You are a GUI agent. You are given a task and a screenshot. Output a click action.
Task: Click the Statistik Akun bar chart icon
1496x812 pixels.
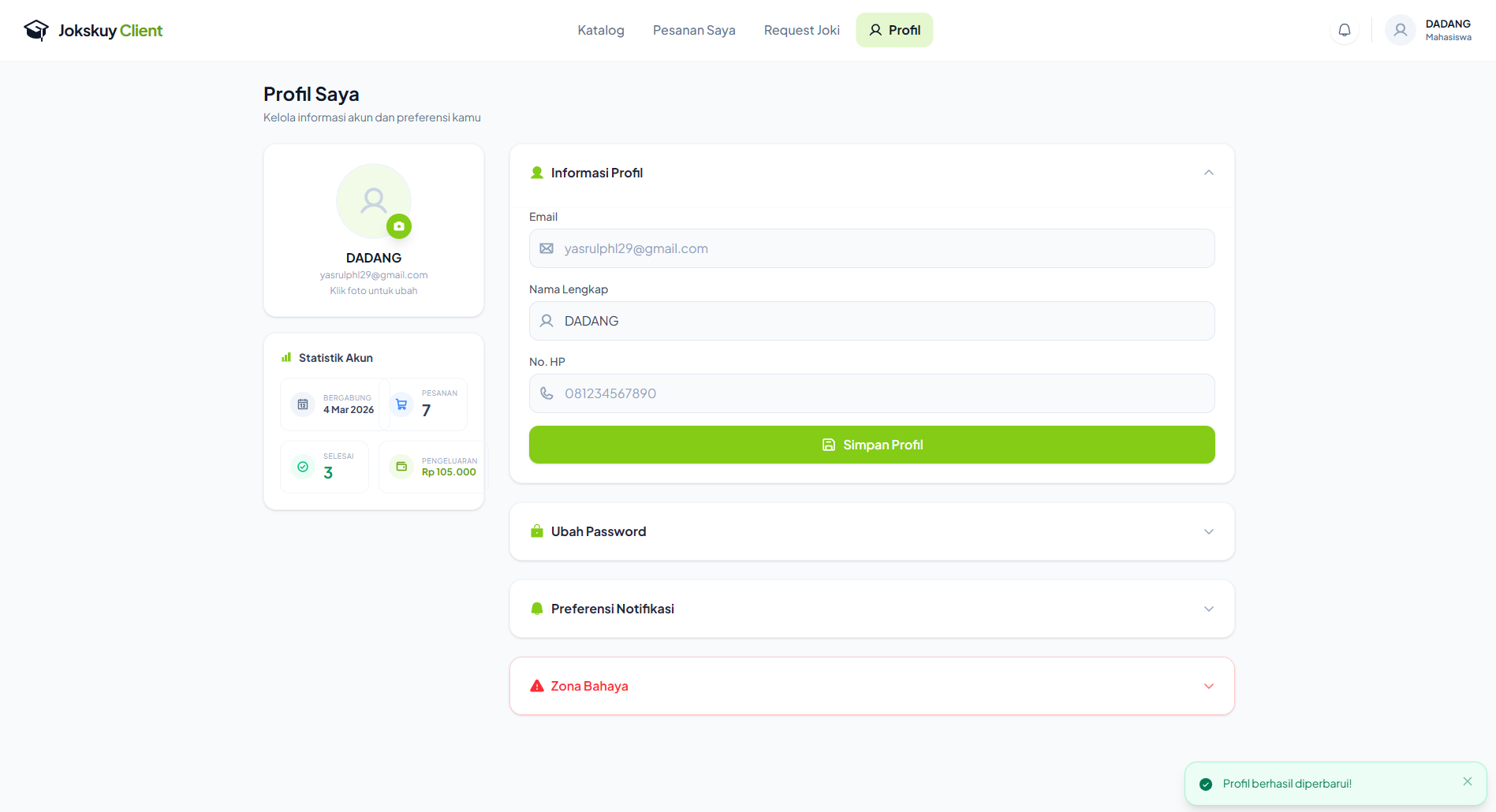(286, 357)
